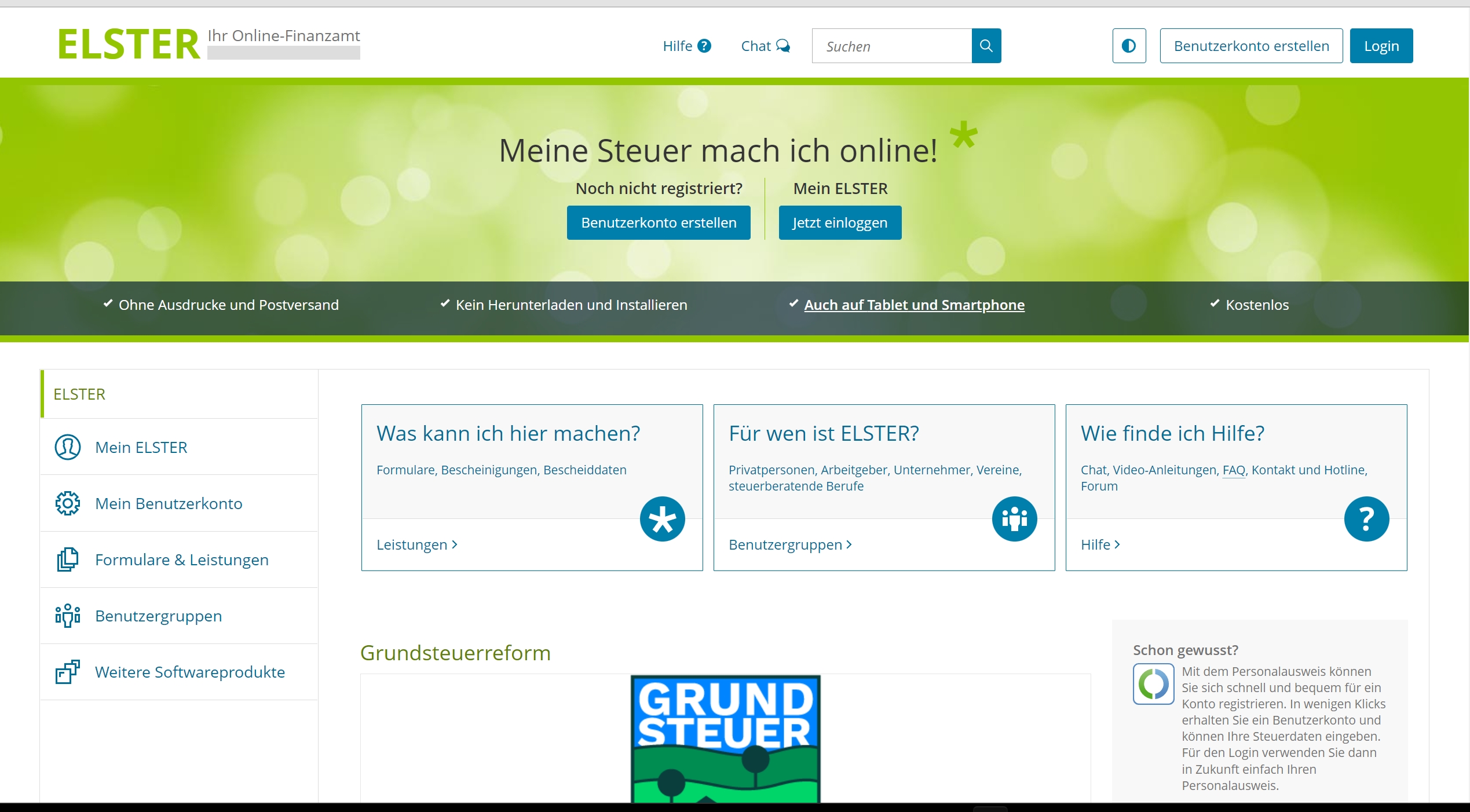The image size is (1470, 812).
Task: Click the Grundsteuer logo image
Action: 725,738
